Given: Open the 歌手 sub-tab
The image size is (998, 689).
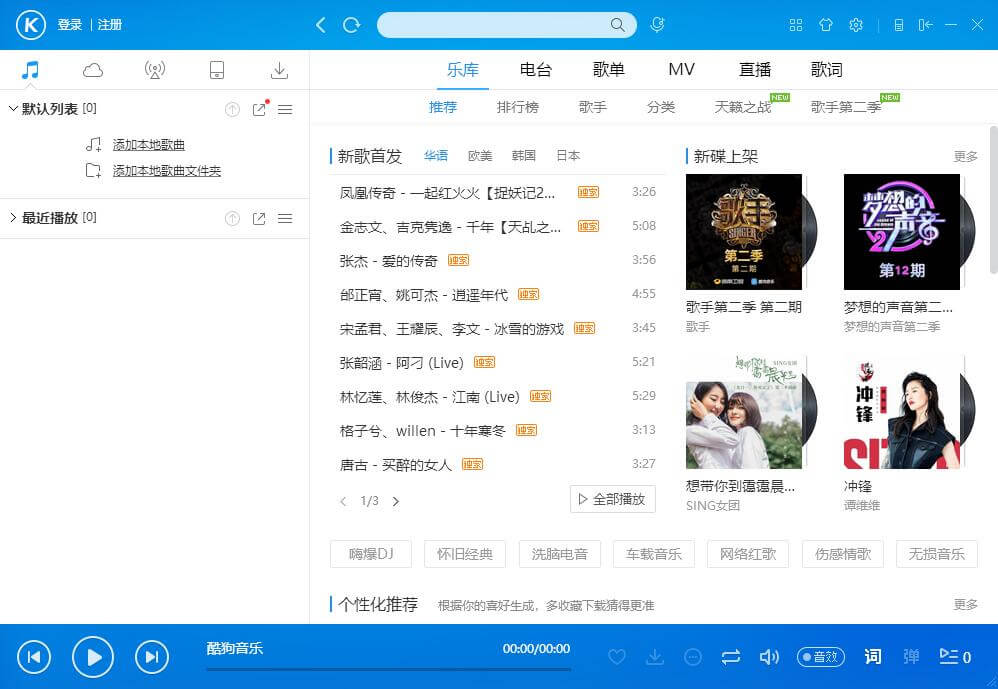Looking at the screenshot, I should pos(593,107).
